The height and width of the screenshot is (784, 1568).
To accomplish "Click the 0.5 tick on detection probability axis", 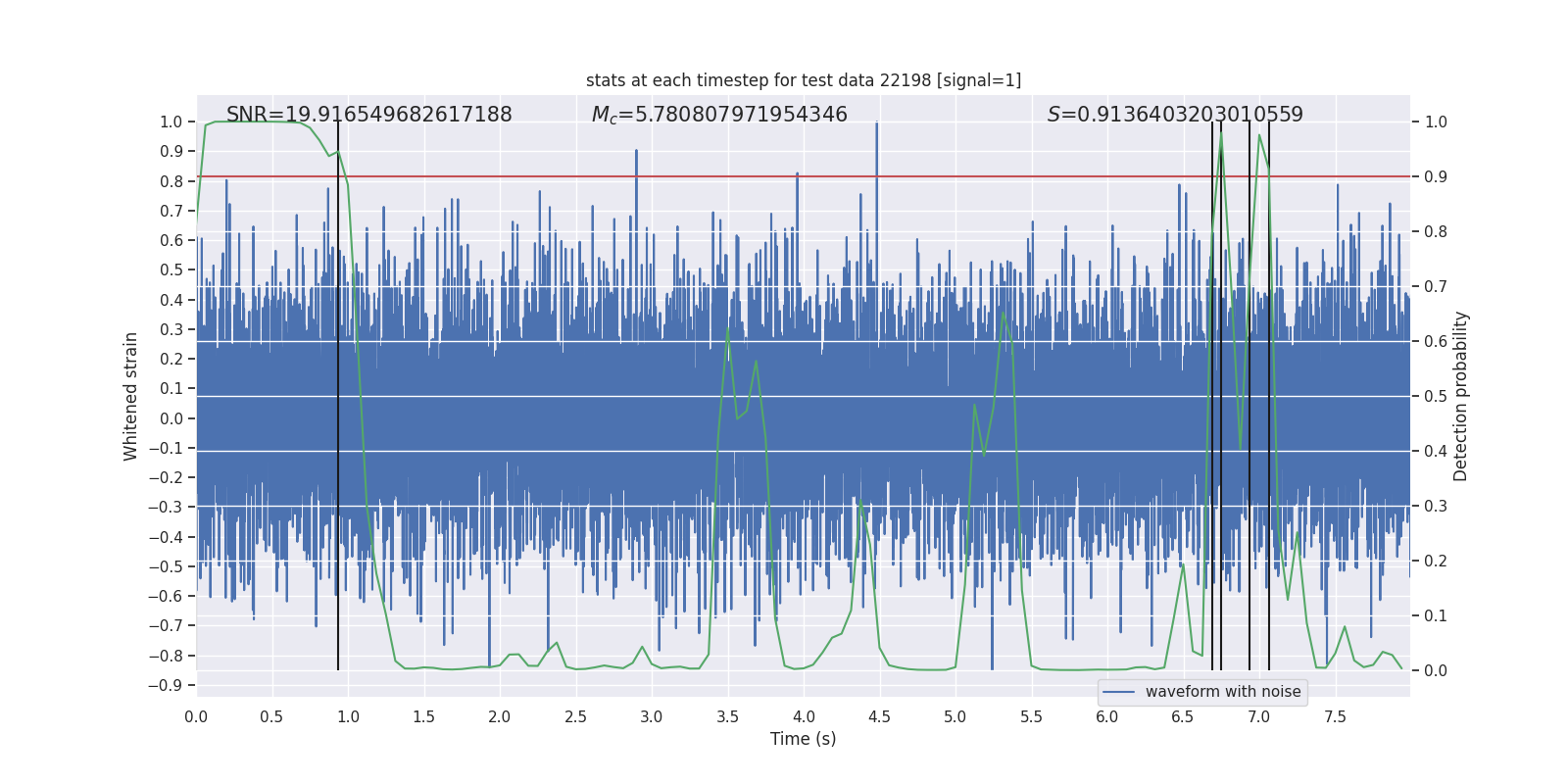I will coord(1436,396).
